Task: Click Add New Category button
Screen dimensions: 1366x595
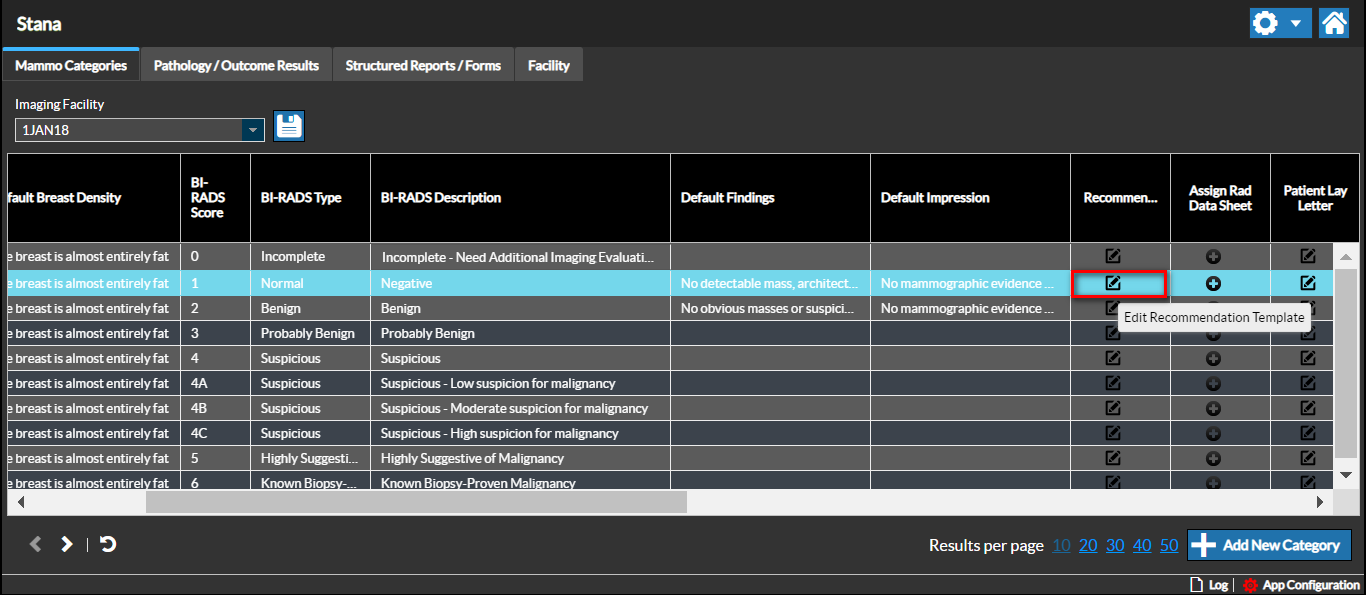Action: click(x=1269, y=545)
